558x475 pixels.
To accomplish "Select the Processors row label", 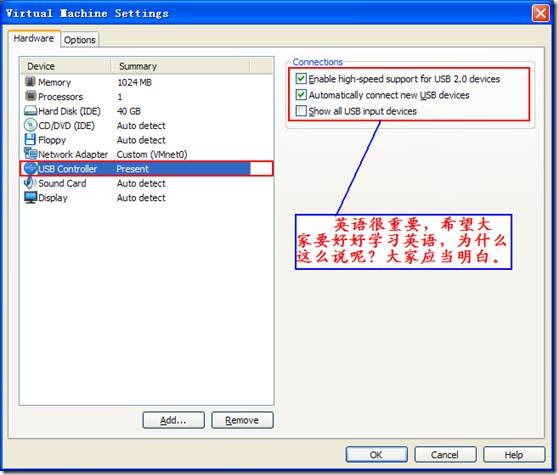I will pyautogui.click(x=60, y=96).
